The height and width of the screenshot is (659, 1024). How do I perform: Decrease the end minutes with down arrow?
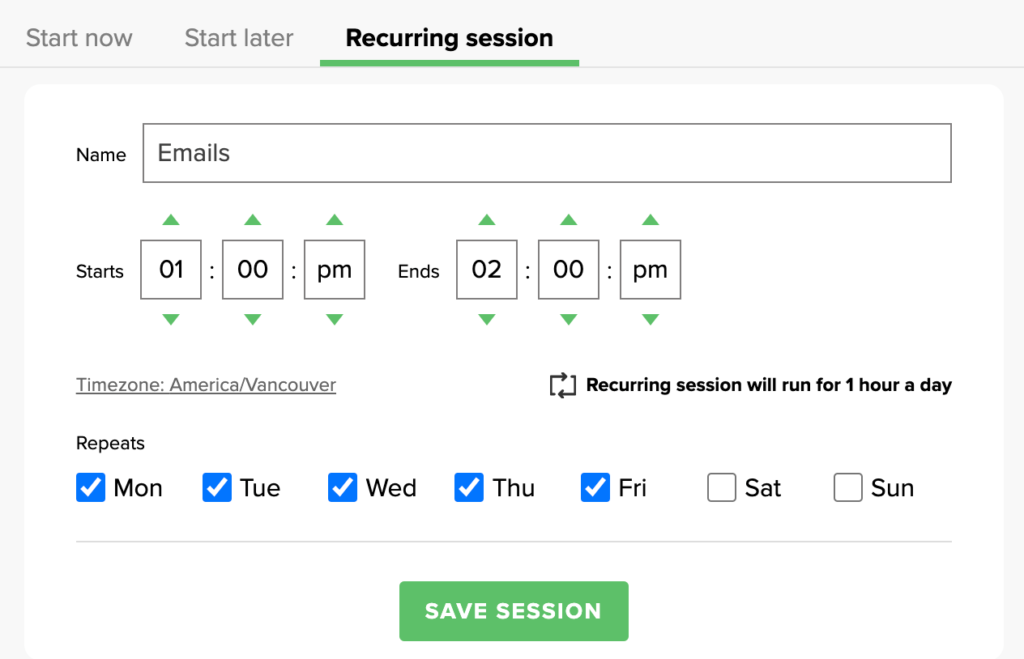[569, 319]
